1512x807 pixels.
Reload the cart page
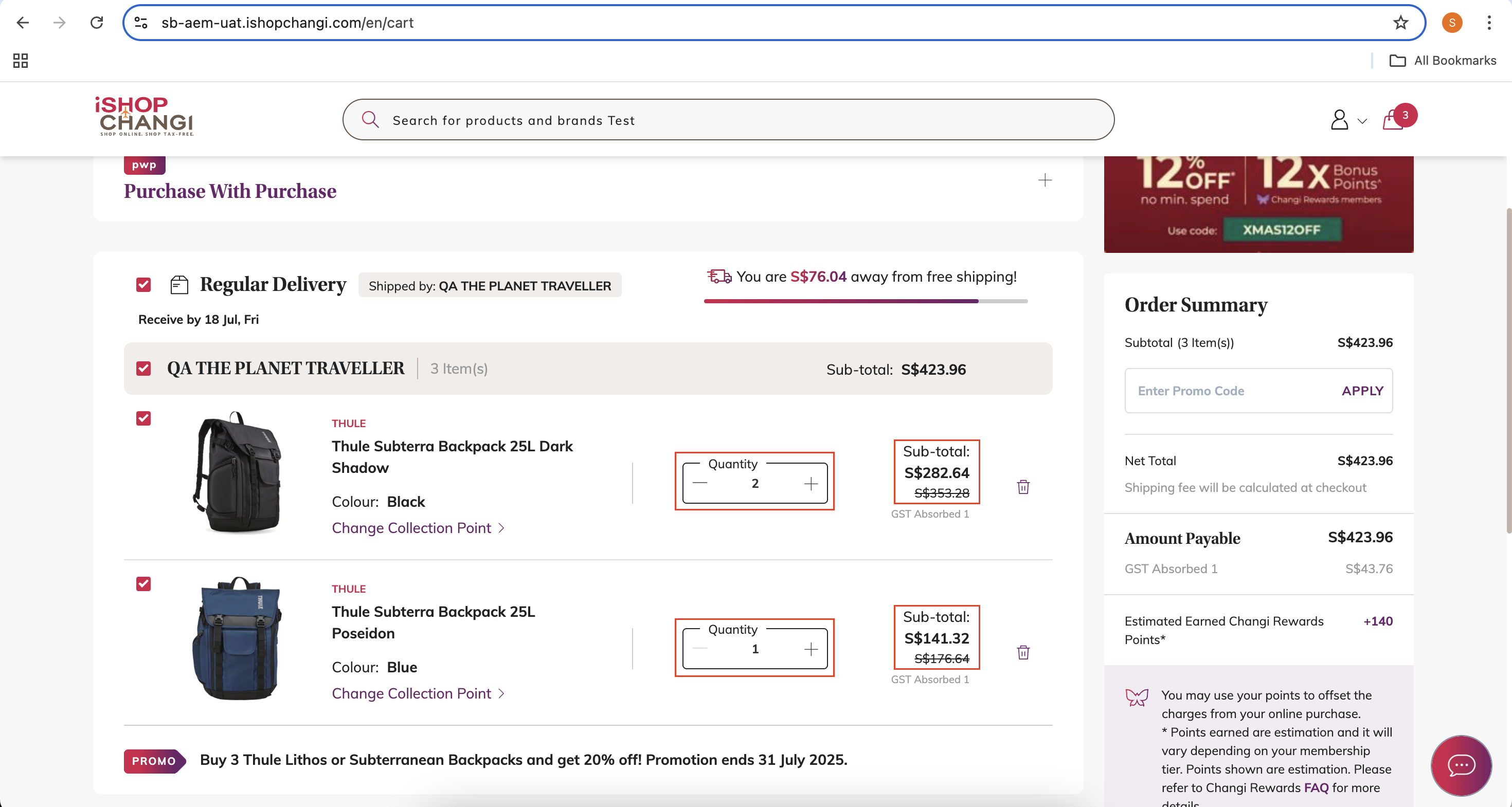[x=97, y=22]
